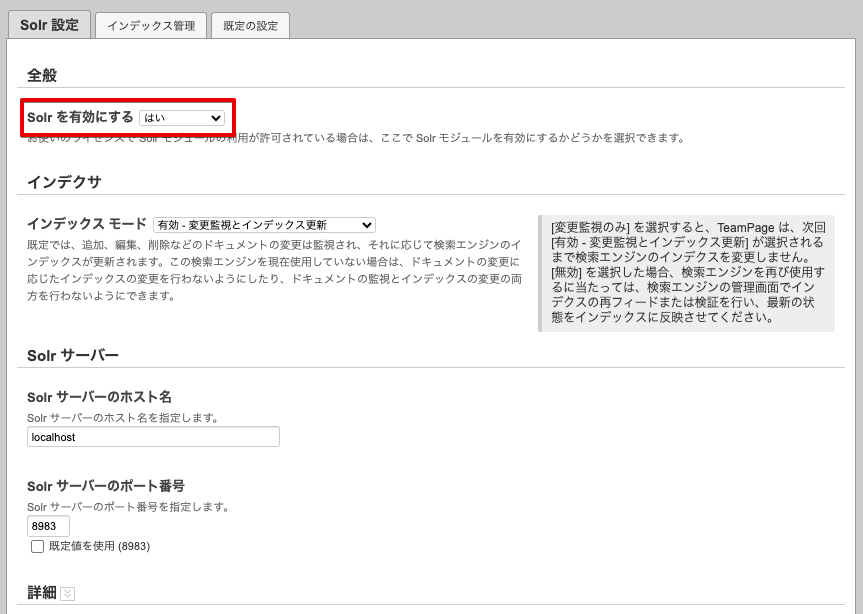Viewport: 863px width, 614px height.
Task: Click the 全般 section heading
Action: pos(42,75)
